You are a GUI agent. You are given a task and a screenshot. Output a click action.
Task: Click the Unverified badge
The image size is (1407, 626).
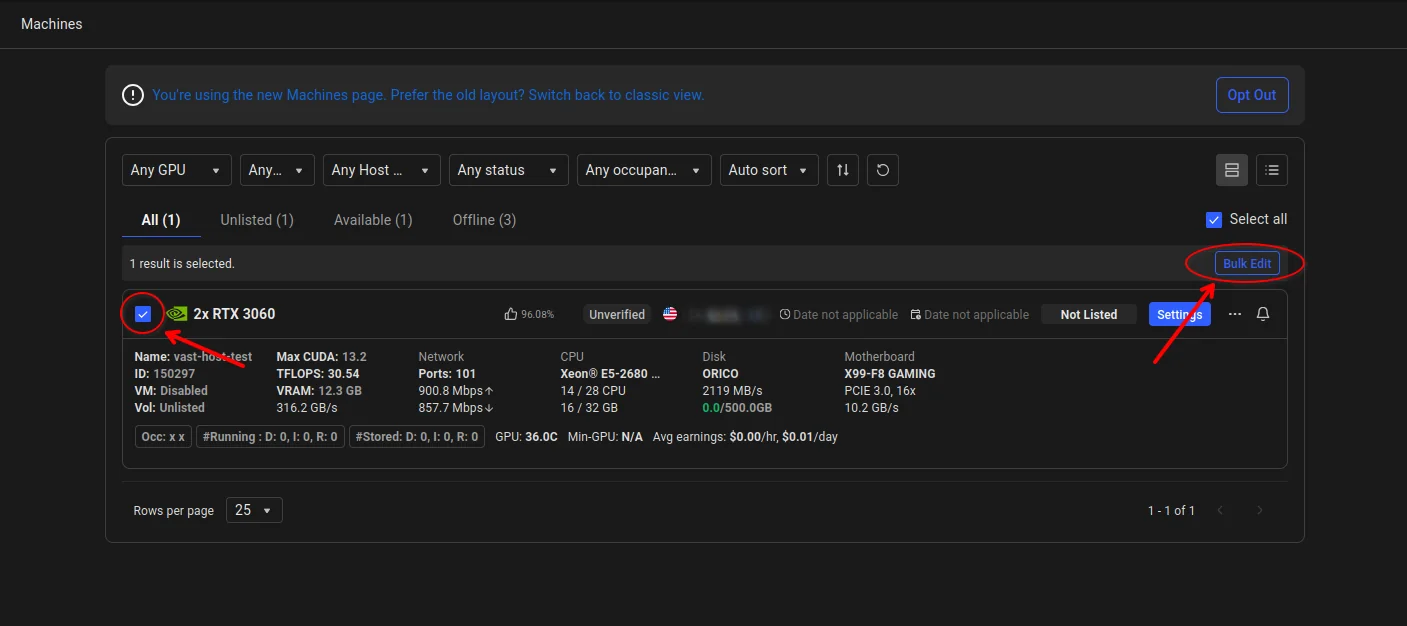click(617, 314)
